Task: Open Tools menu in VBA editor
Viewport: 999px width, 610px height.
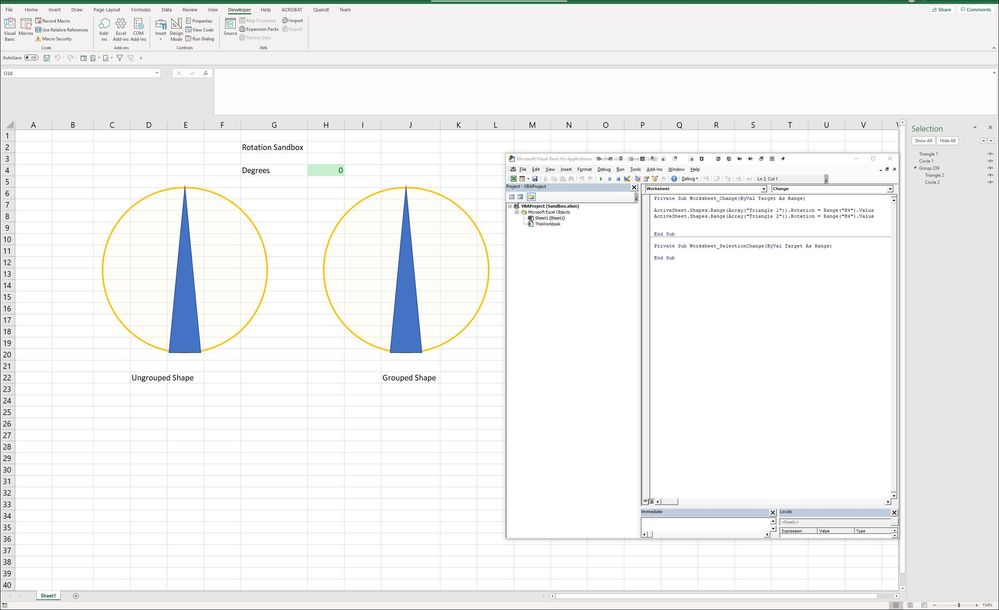Action: tap(635, 170)
